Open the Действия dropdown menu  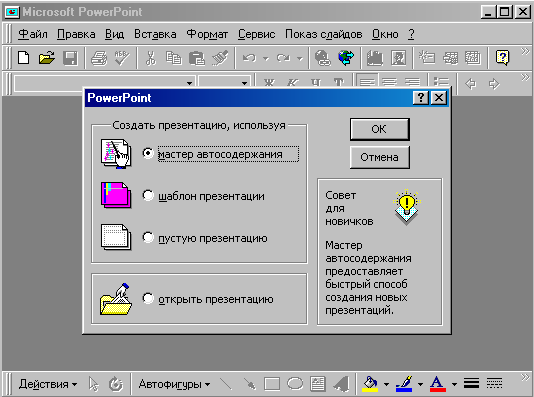pos(48,384)
